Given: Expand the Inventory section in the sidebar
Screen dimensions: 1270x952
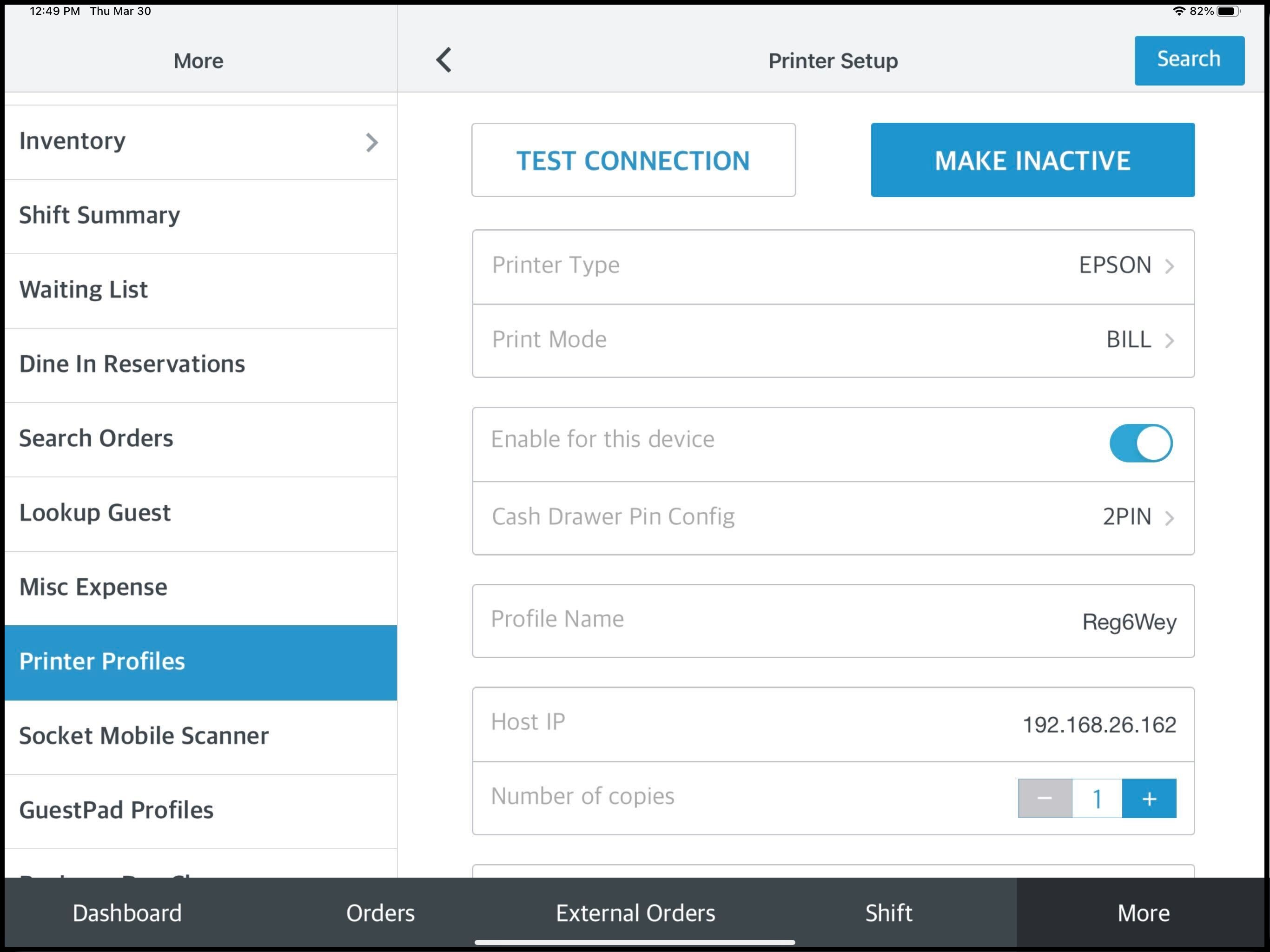Looking at the screenshot, I should (x=199, y=141).
